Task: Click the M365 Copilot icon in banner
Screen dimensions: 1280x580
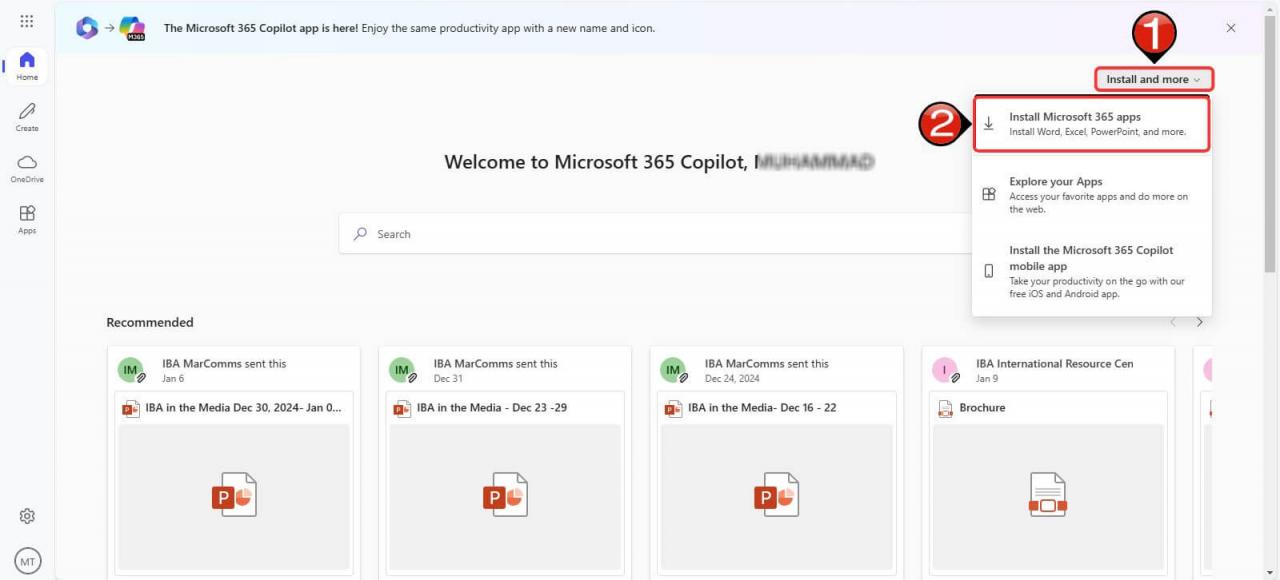Action: tap(132, 28)
